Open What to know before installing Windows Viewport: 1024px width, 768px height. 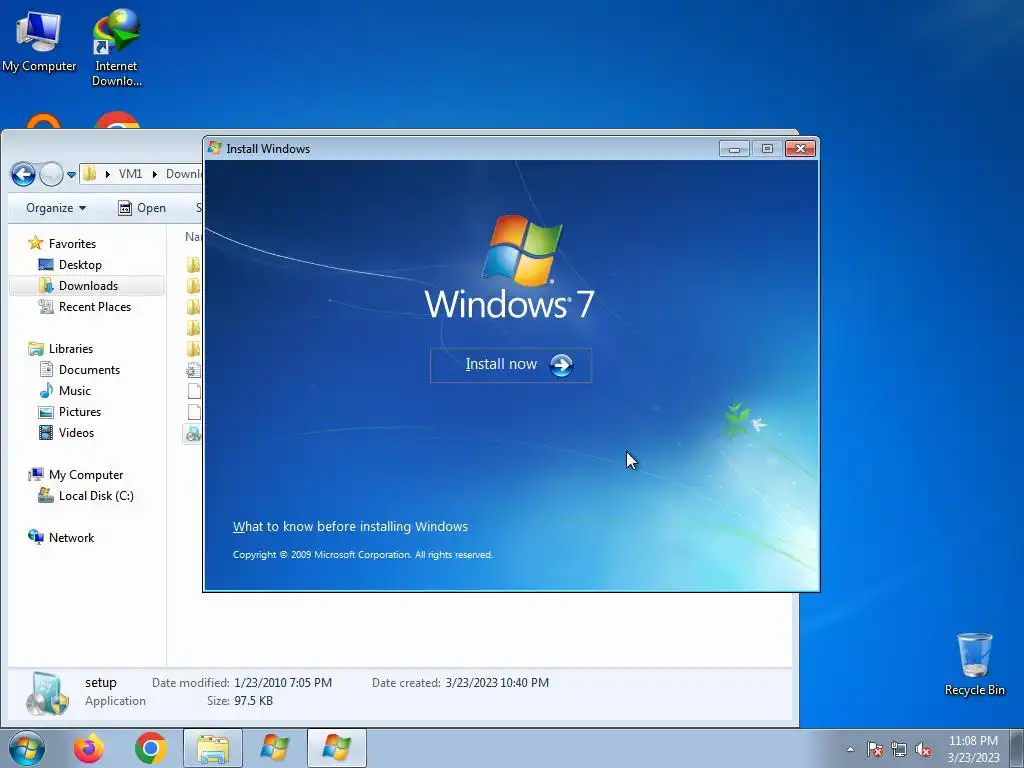(x=350, y=526)
